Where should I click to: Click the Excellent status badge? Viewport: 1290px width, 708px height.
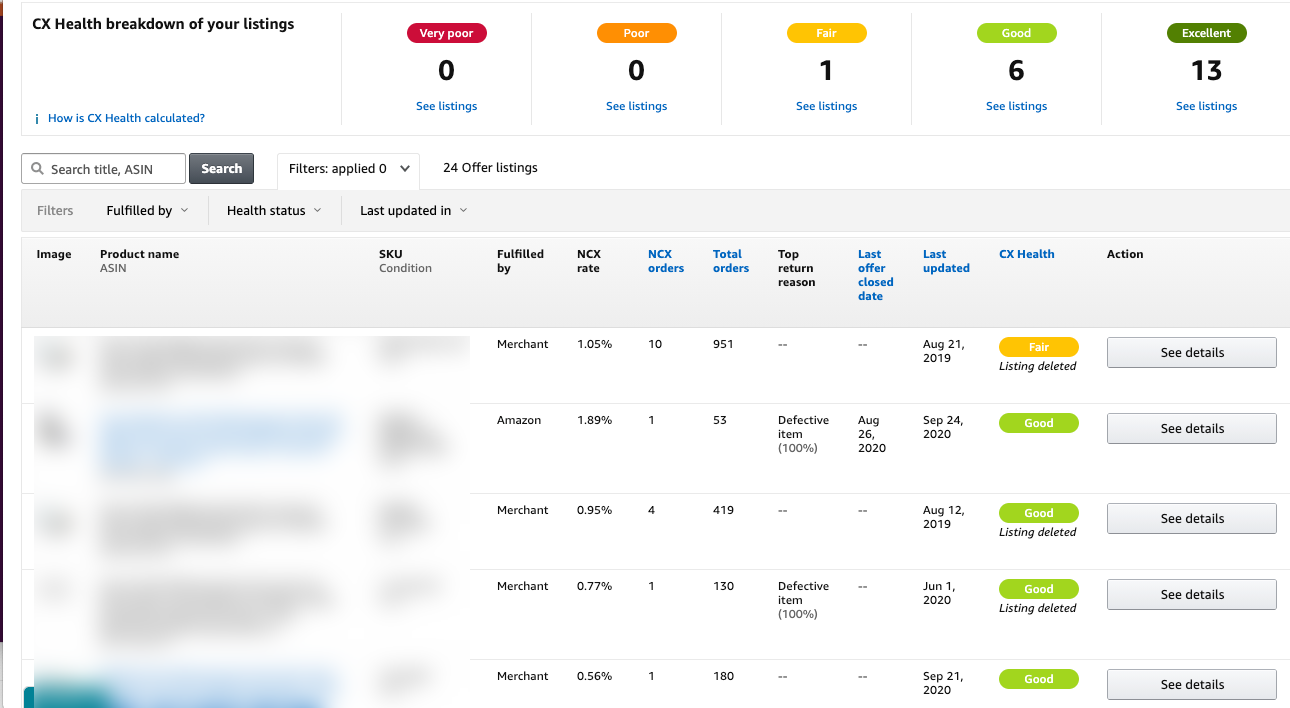point(1206,33)
